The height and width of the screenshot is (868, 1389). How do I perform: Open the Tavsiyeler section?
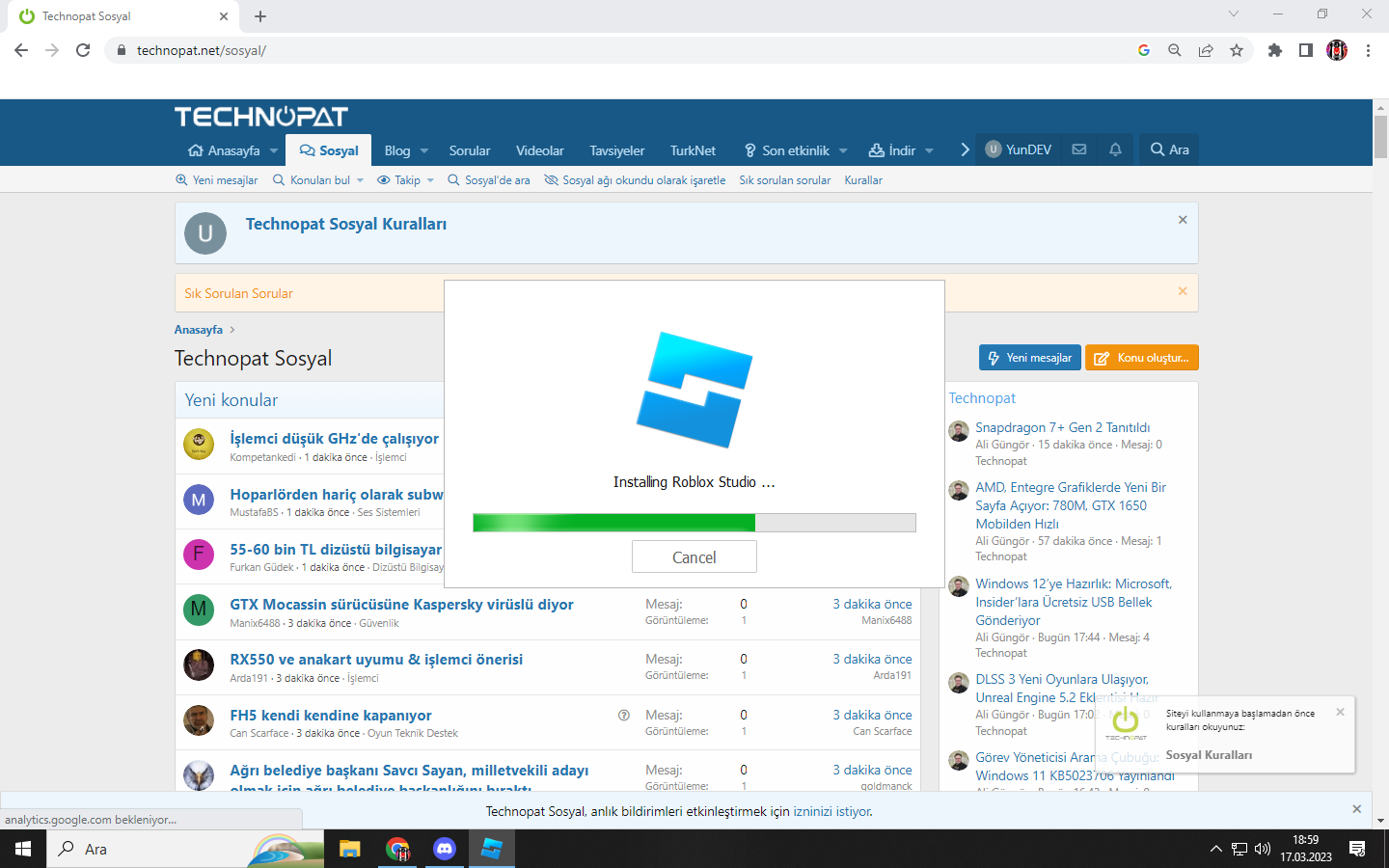pos(617,150)
